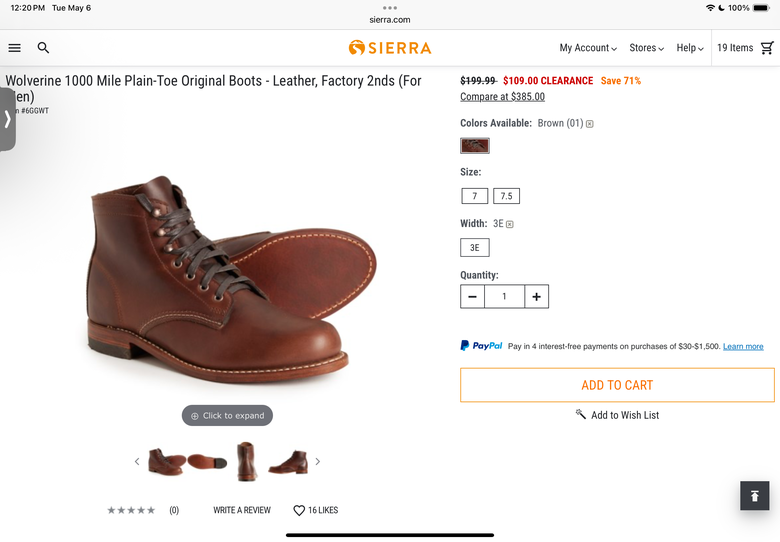Select size 7

click(475, 196)
